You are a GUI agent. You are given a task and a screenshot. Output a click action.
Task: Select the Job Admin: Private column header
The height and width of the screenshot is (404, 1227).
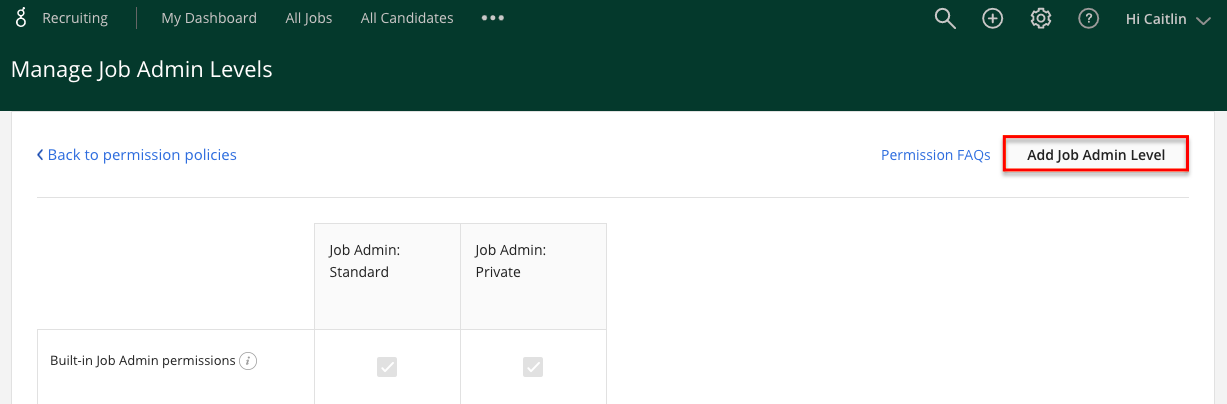pos(533,276)
